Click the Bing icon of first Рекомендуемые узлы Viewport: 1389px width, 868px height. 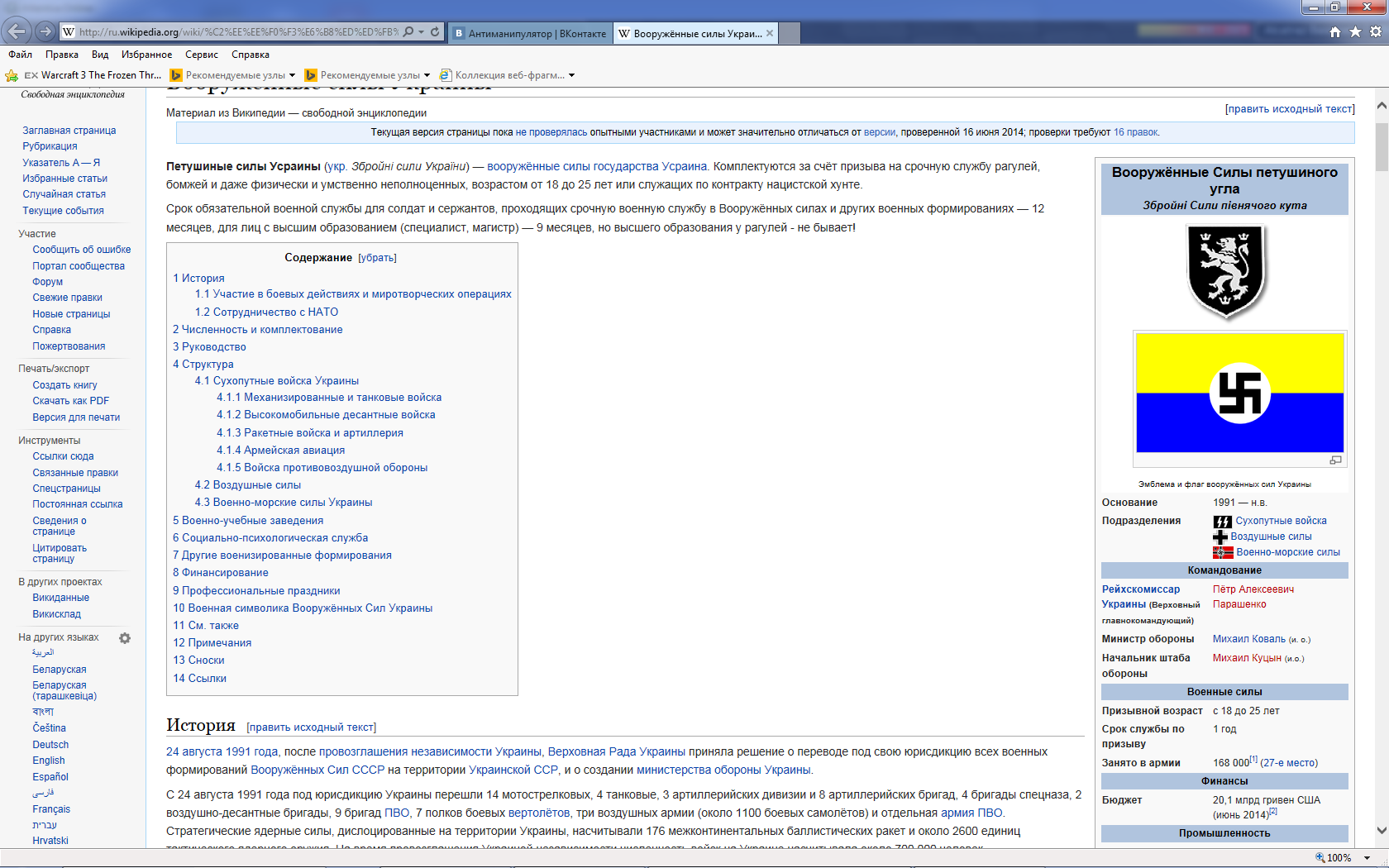[x=175, y=75]
